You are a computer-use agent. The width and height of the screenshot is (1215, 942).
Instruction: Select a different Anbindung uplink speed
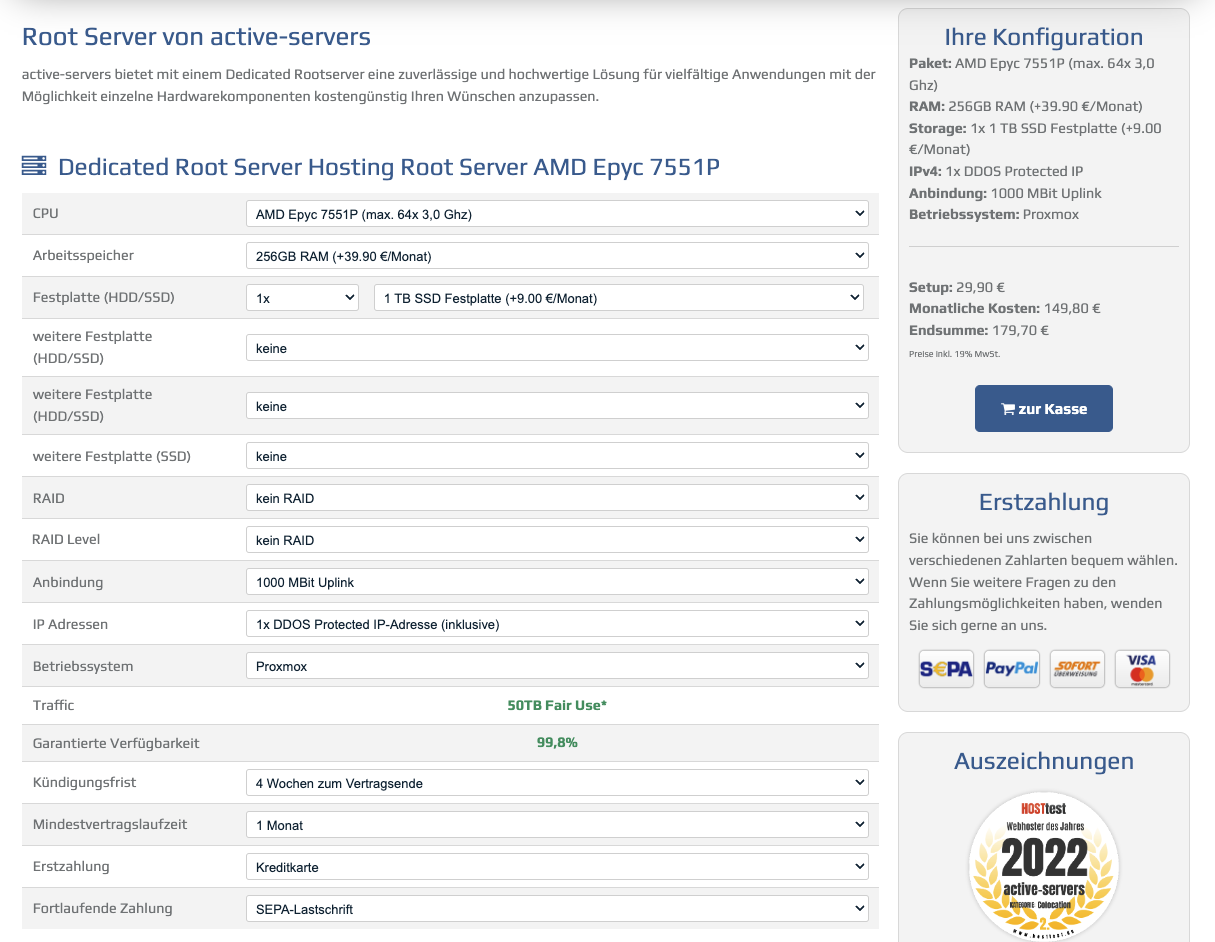[557, 582]
